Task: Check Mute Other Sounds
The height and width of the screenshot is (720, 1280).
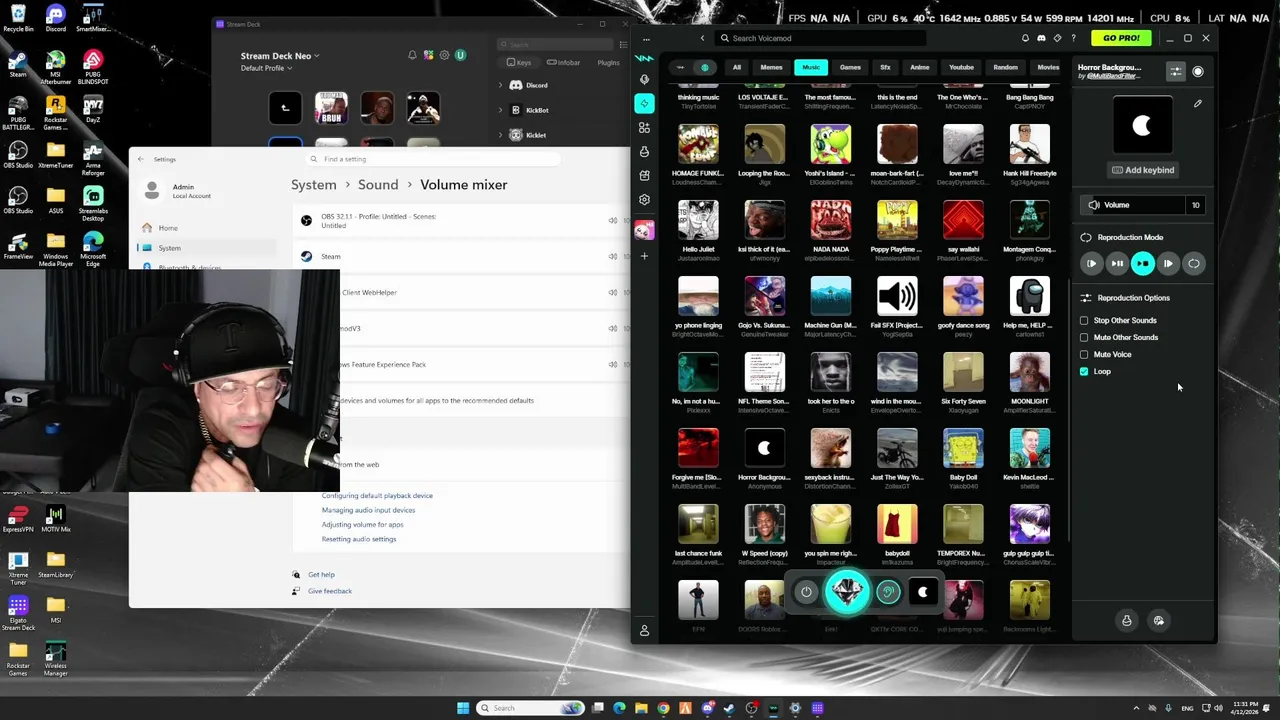Action: click(x=1084, y=338)
